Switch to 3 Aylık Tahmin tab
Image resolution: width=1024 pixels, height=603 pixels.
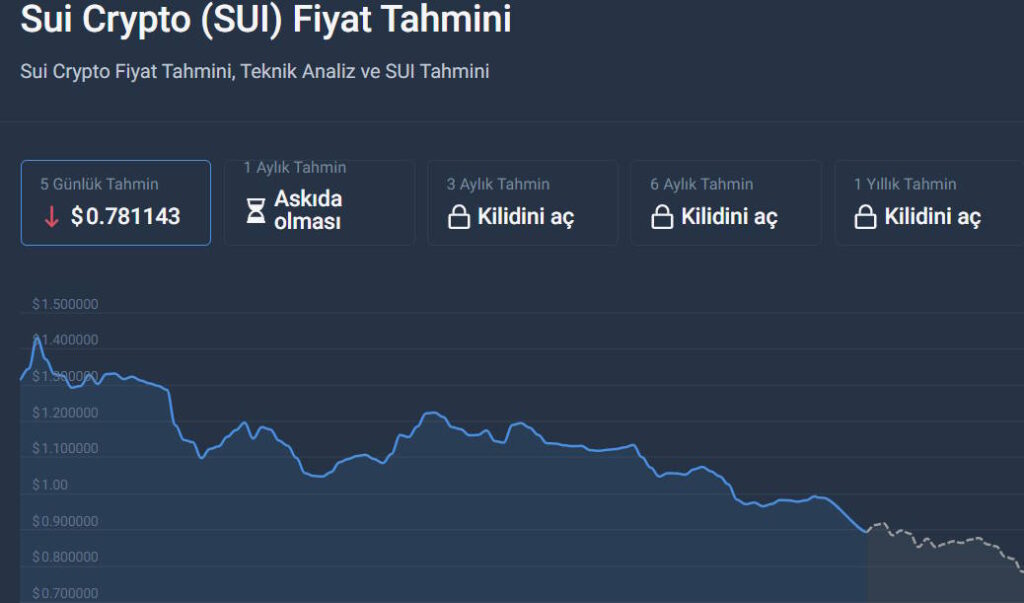(x=522, y=203)
